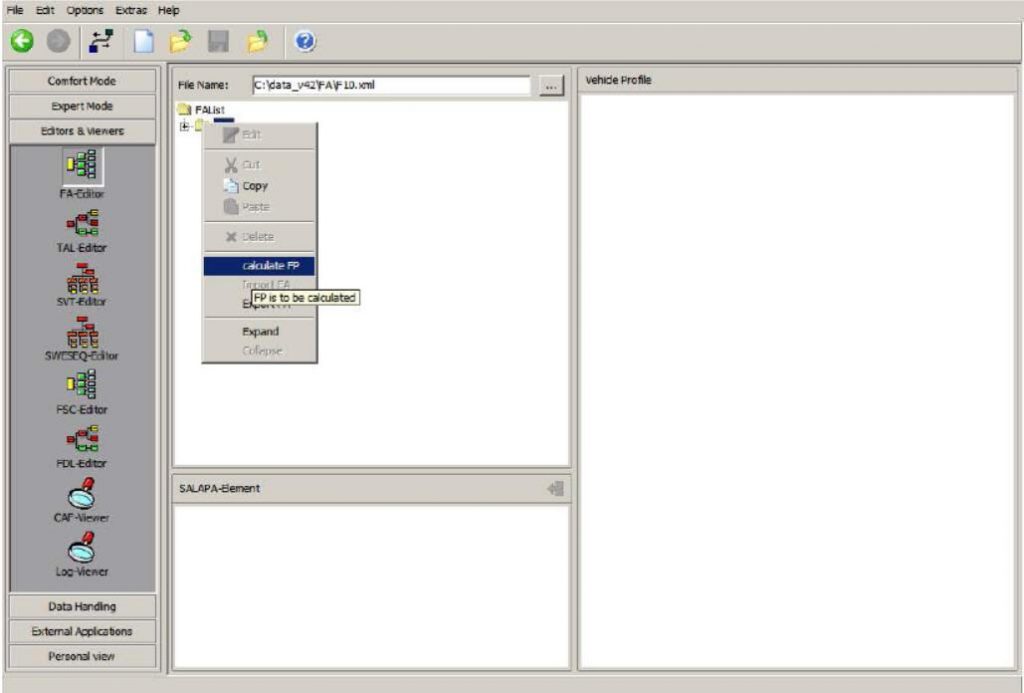This screenshot has height=693, width=1024.
Task: Switch to Expert Mode
Action: (x=82, y=106)
